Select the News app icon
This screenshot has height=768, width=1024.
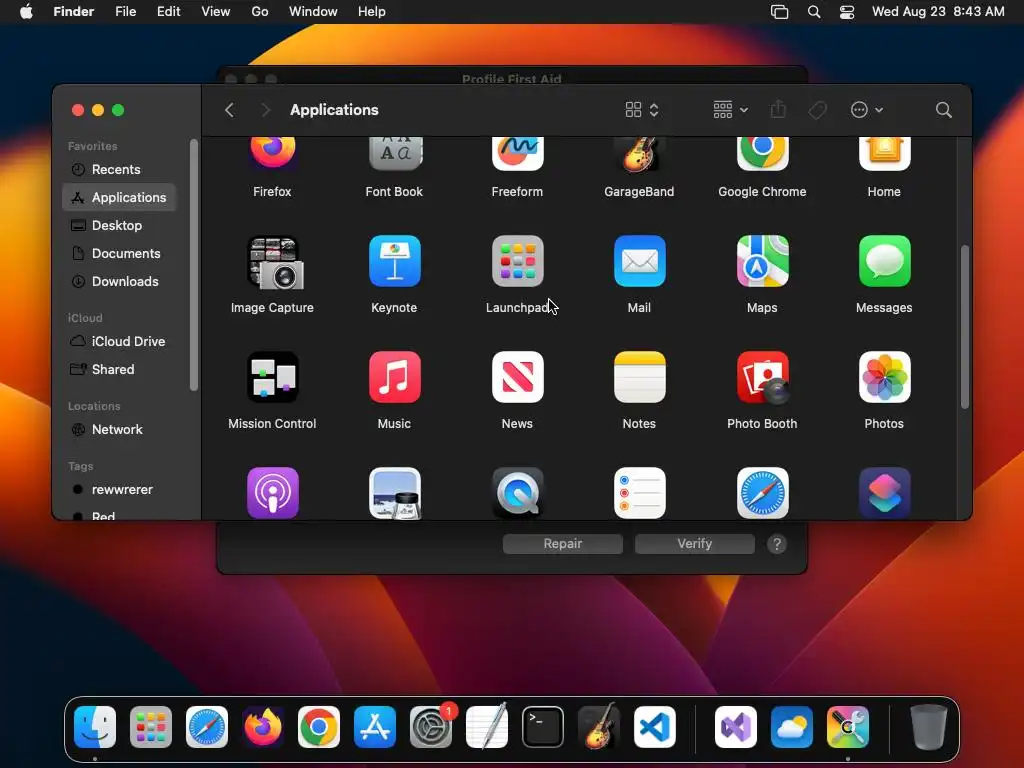tap(517, 377)
